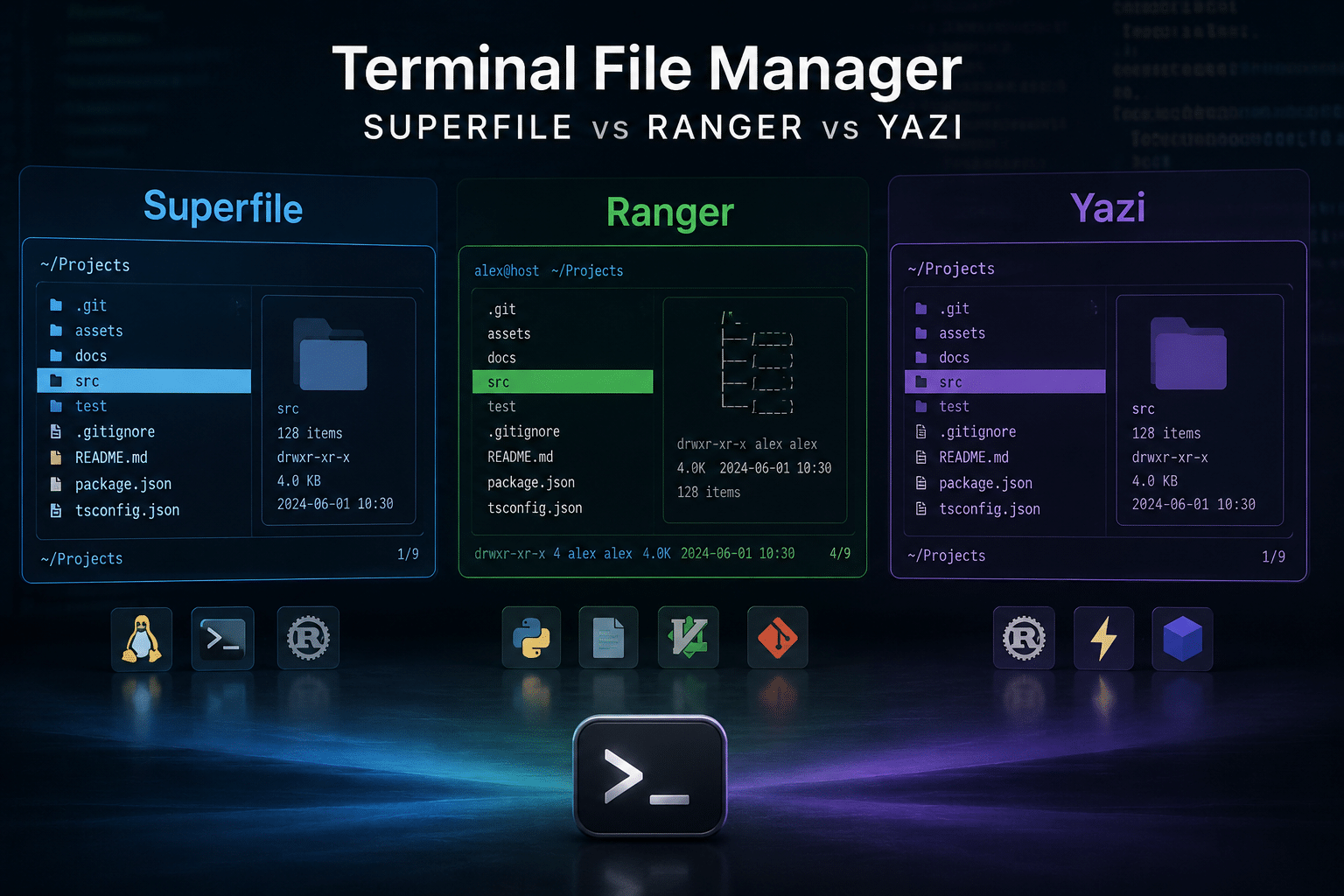Viewport: 1344px width, 896px height.
Task: Click the blue Superfile panel heading
Action: 223,208
